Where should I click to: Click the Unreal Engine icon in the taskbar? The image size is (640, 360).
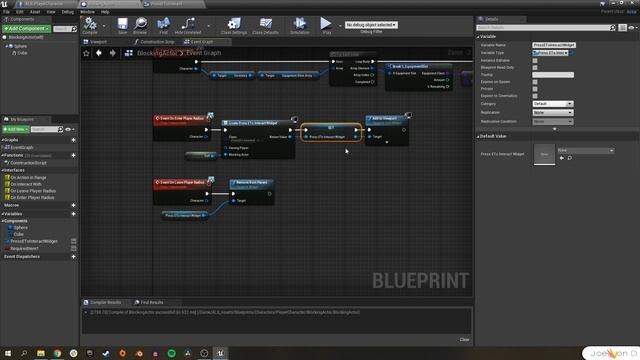(220, 353)
